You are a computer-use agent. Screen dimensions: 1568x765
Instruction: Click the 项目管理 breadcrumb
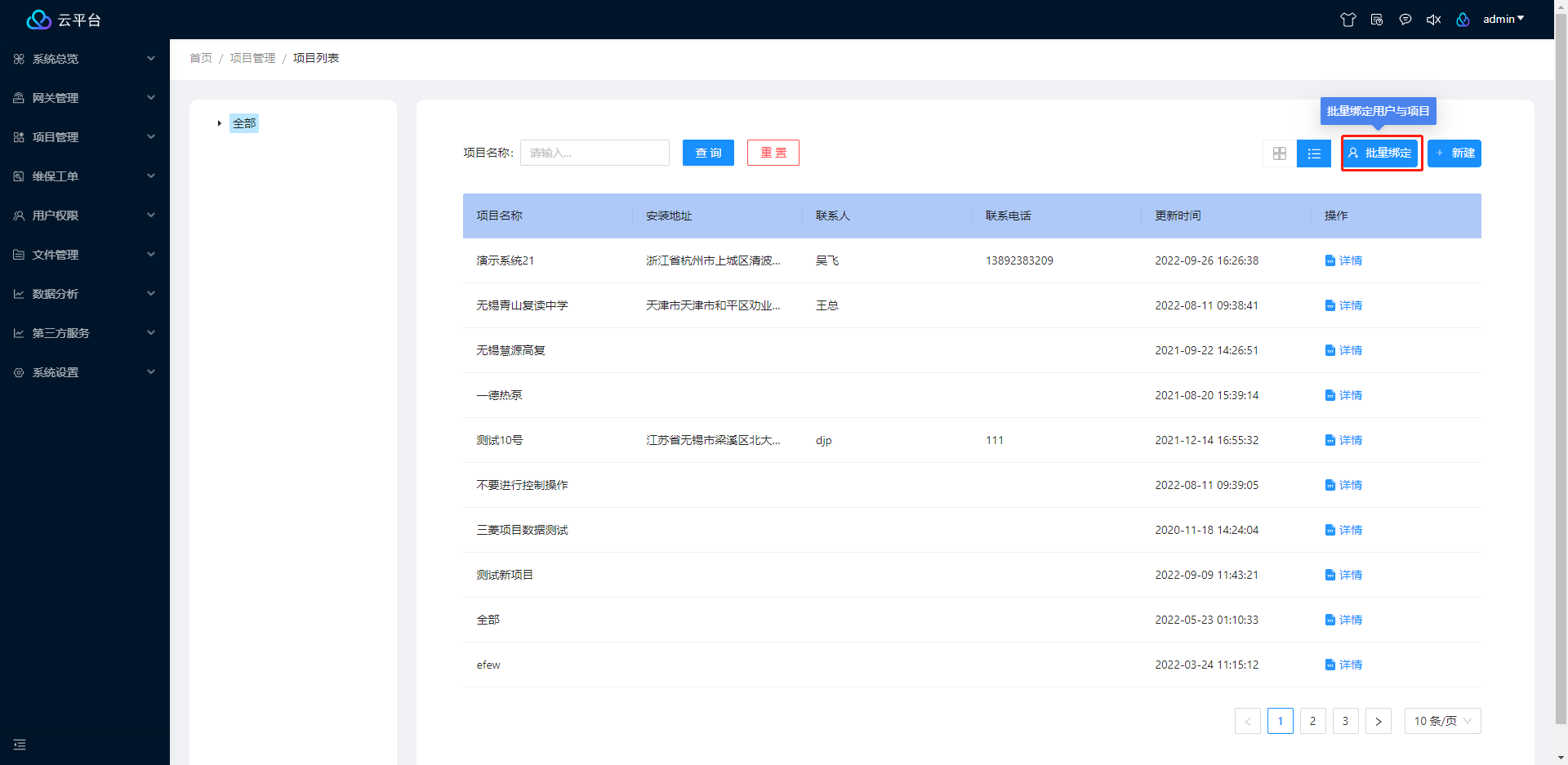coord(252,58)
